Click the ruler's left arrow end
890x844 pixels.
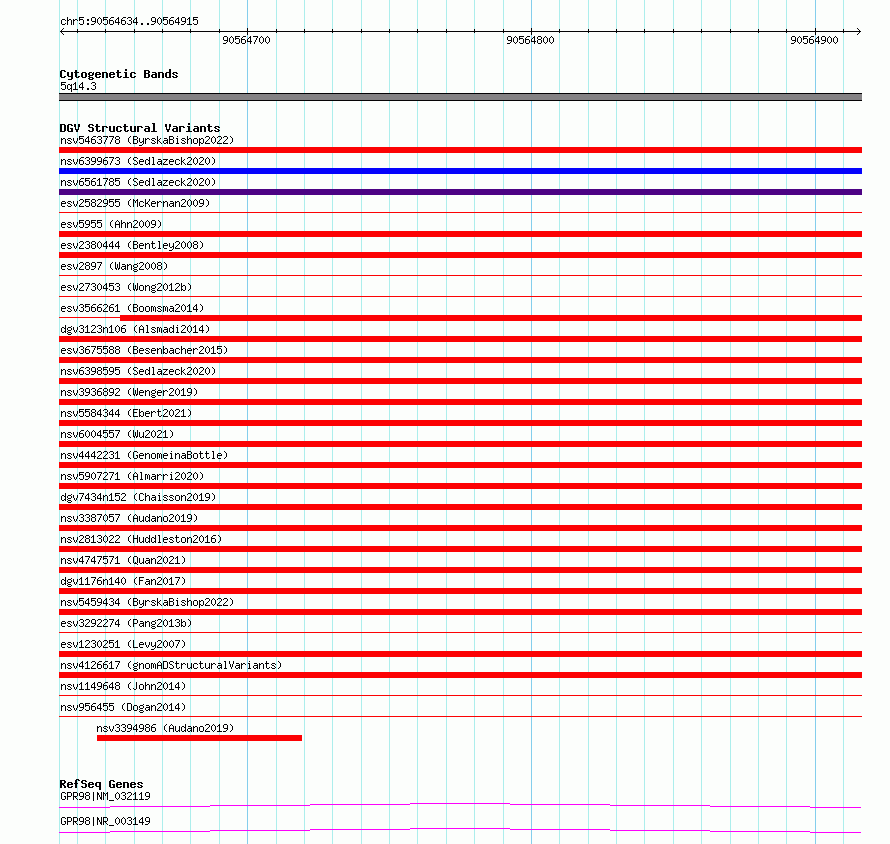[x=62, y=32]
